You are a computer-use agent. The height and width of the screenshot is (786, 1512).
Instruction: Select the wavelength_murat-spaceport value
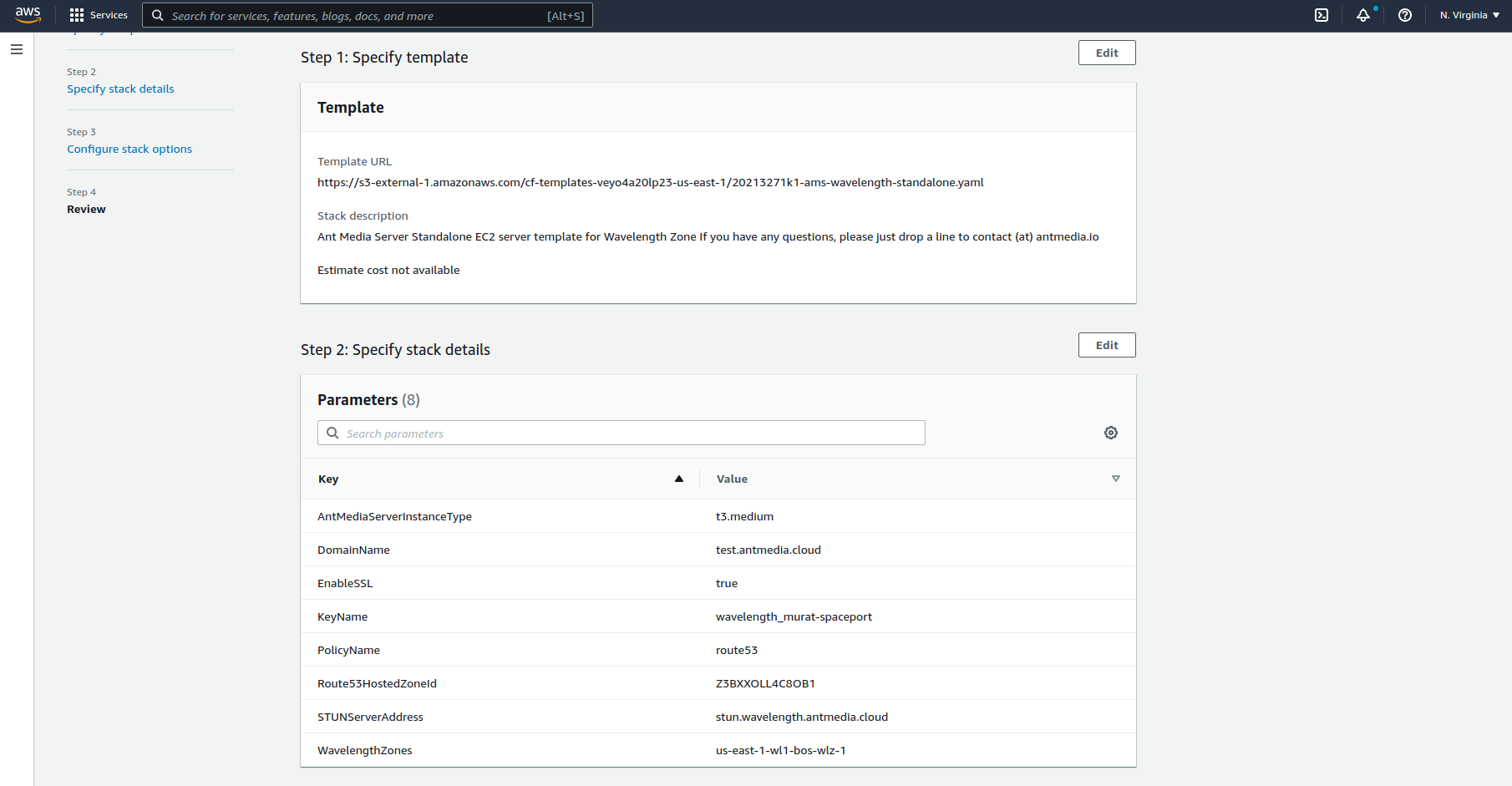tap(794, 616)
